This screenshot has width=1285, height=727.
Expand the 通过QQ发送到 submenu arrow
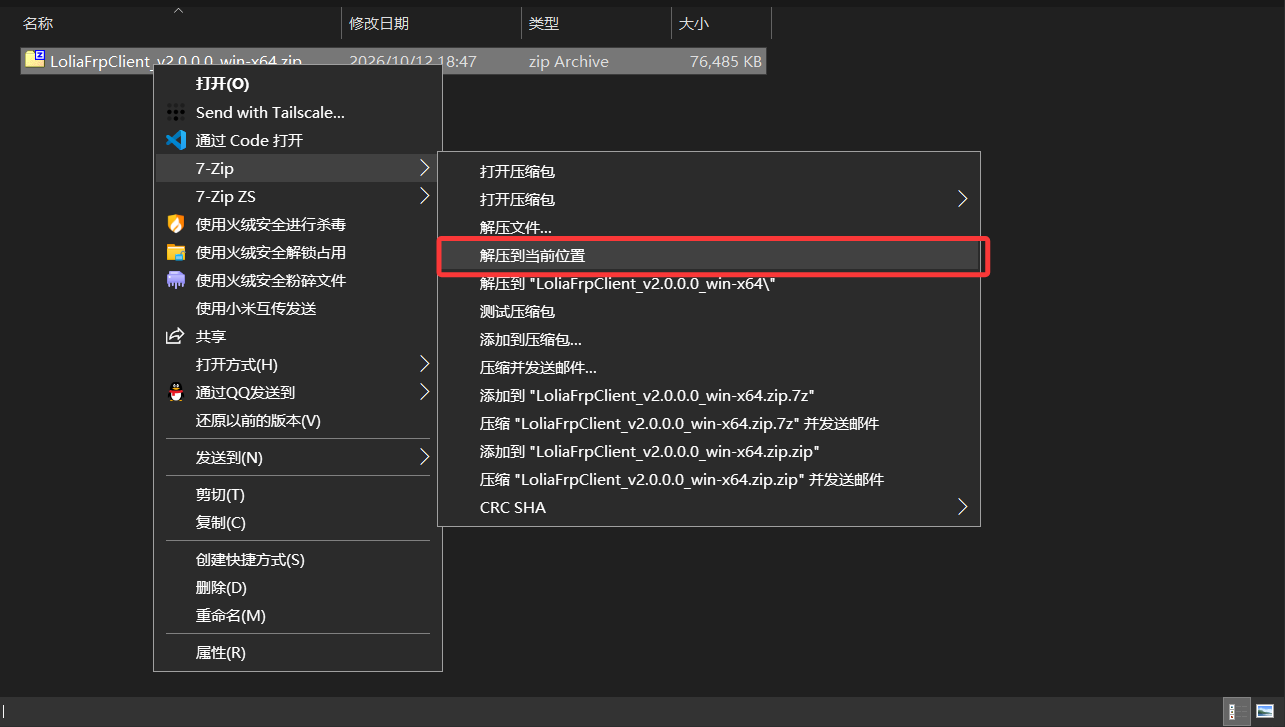(424, 392)
